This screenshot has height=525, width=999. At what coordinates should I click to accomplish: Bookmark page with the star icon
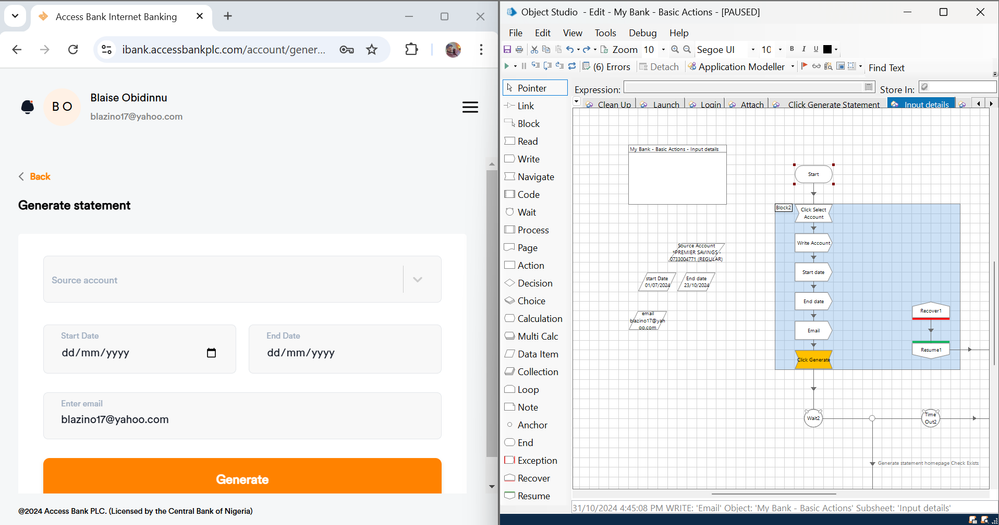372,50
